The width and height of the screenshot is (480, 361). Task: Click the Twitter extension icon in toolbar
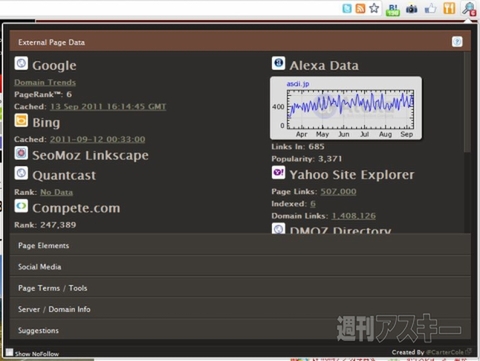(347, 8)
